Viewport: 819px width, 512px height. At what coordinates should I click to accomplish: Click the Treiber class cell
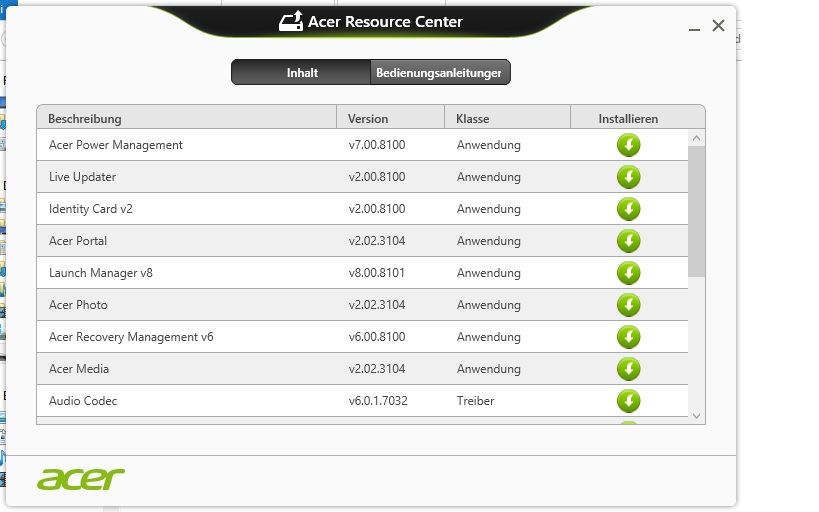tap(475, 401)
